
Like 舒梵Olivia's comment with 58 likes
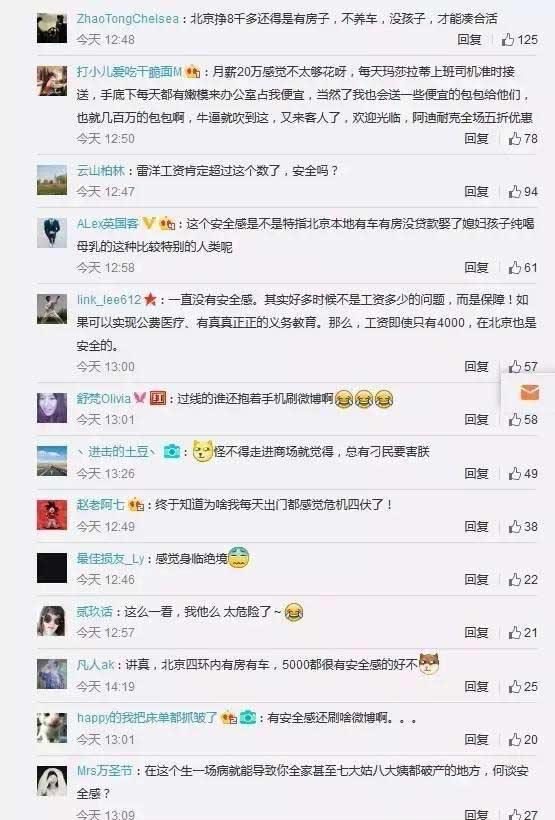(523, 420)
